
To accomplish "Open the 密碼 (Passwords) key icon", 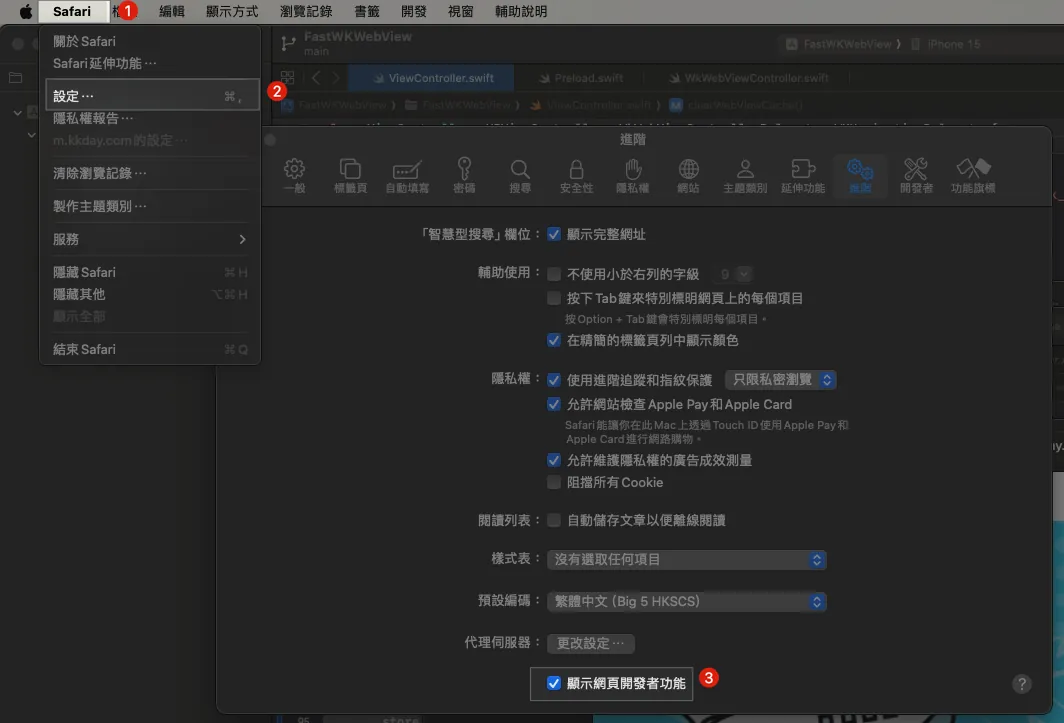I will [x=464, y=175].
